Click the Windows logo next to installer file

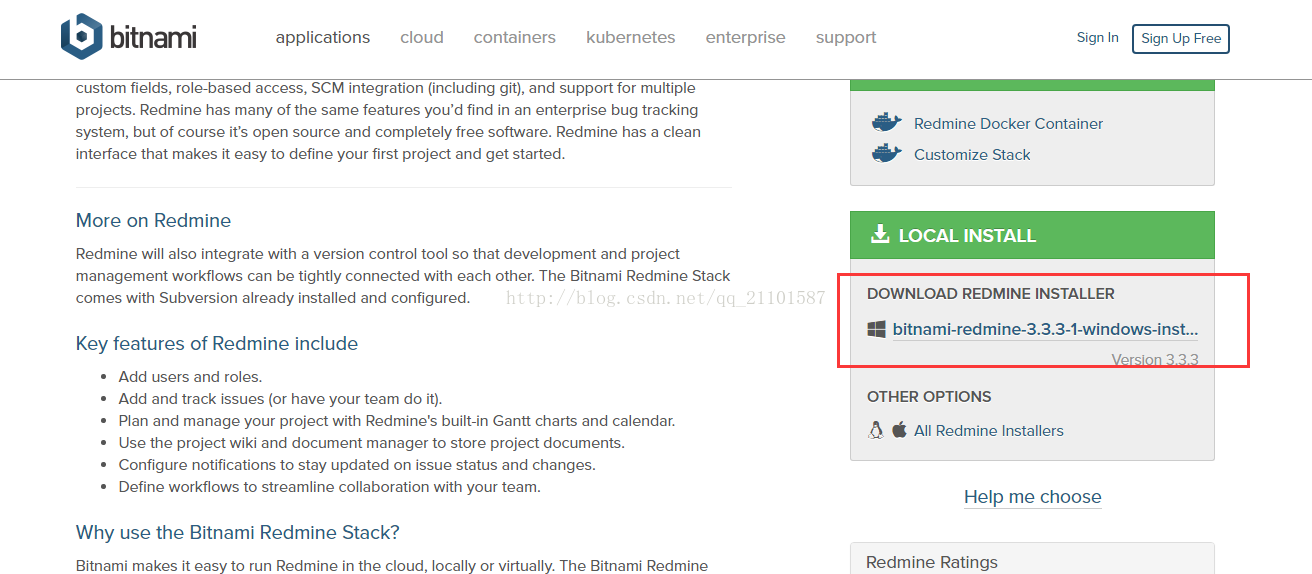pyautogui.click(x=876, y=329)
